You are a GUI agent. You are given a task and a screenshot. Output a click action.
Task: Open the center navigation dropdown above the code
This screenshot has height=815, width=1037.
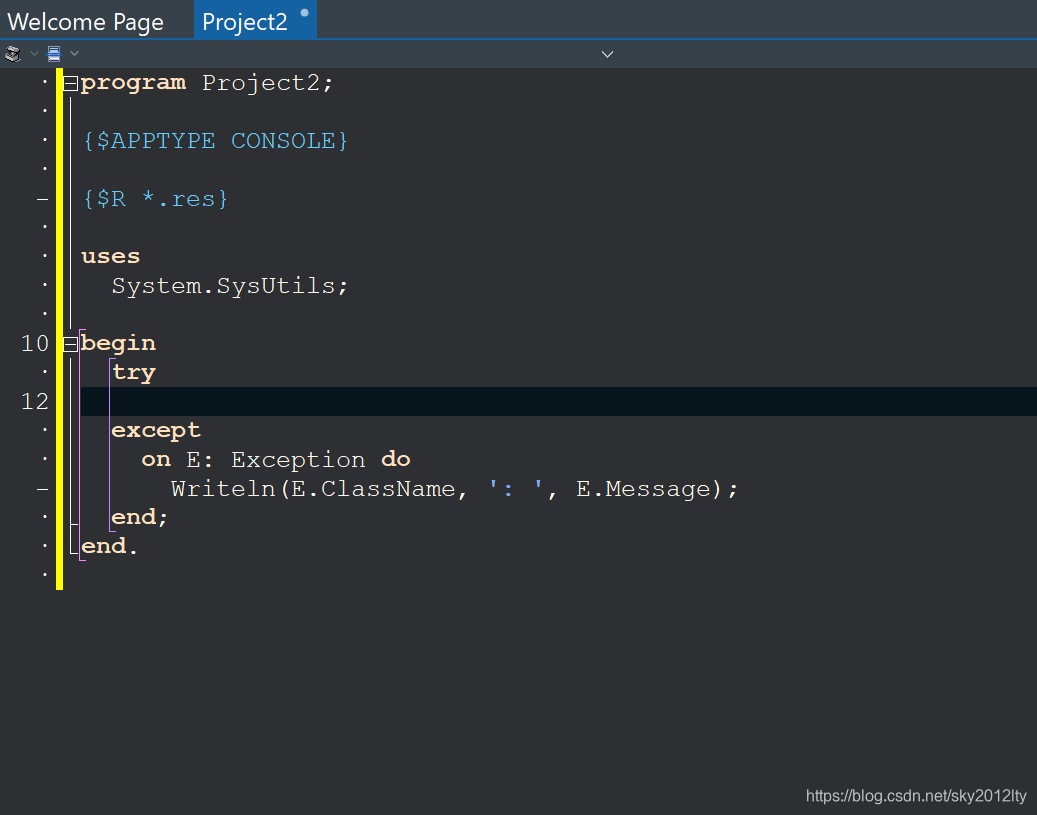(x=607, y=53)
